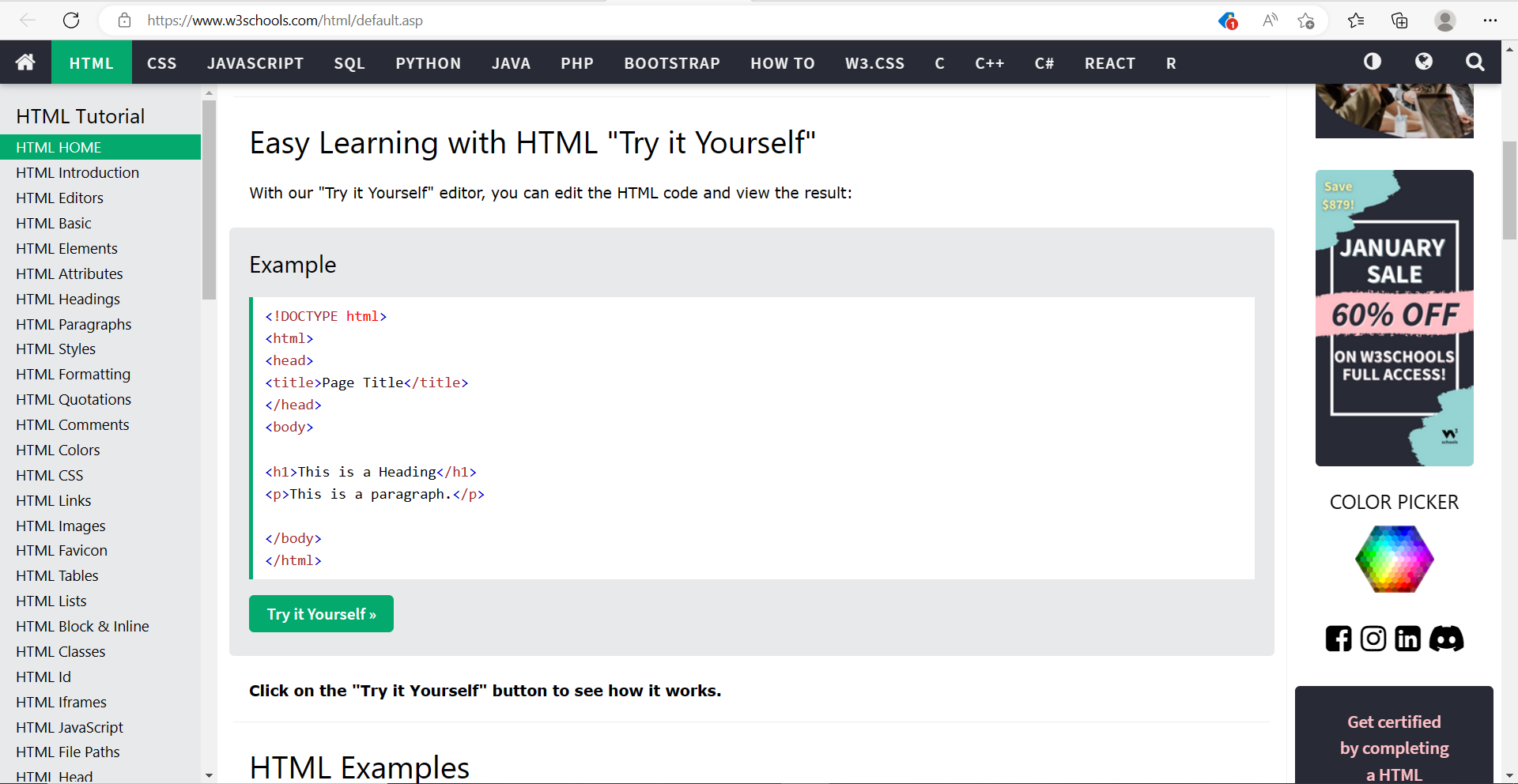The image size is (1518, 784).
Task: Open browser Settings and more menu
Action: (x=1490, y=21)
